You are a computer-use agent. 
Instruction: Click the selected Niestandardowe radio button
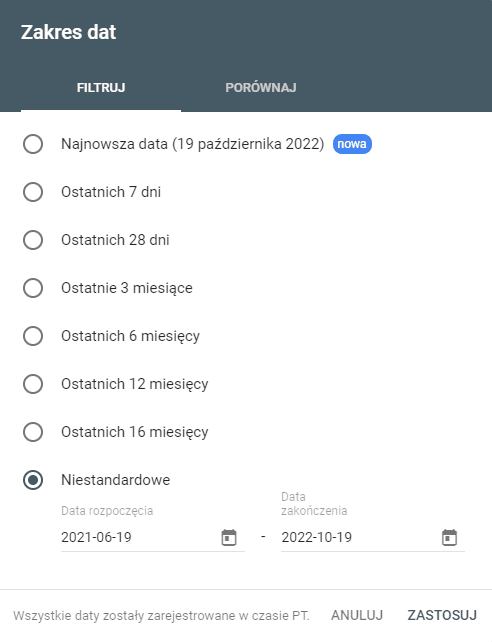click(33, 480)
